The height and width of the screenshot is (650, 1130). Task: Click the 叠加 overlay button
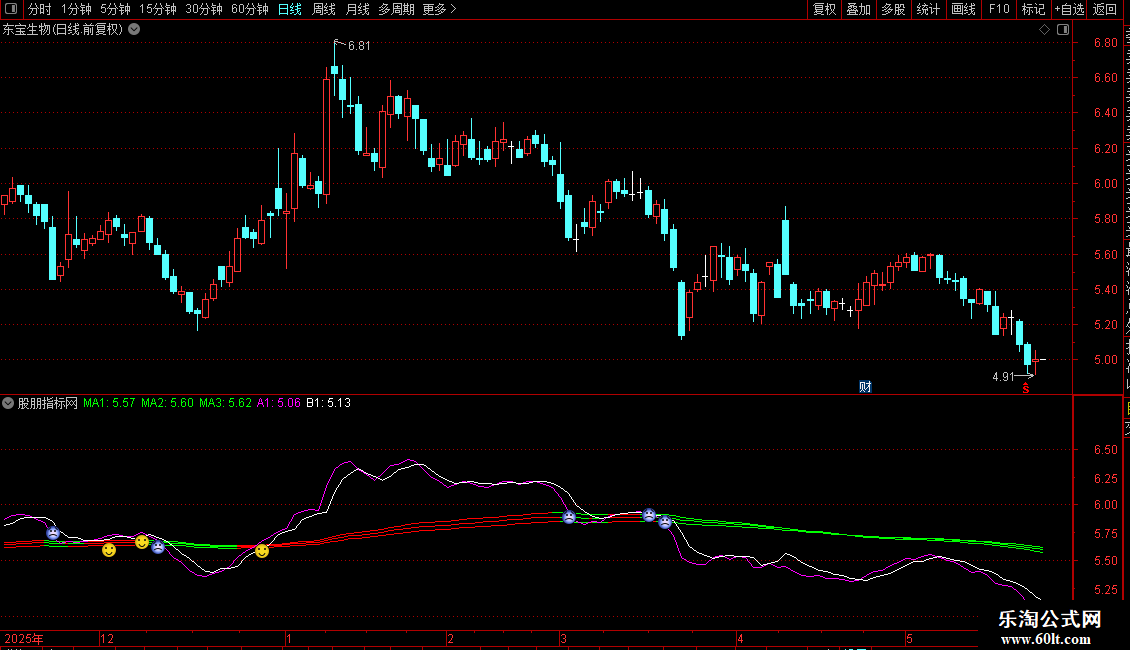858,9
